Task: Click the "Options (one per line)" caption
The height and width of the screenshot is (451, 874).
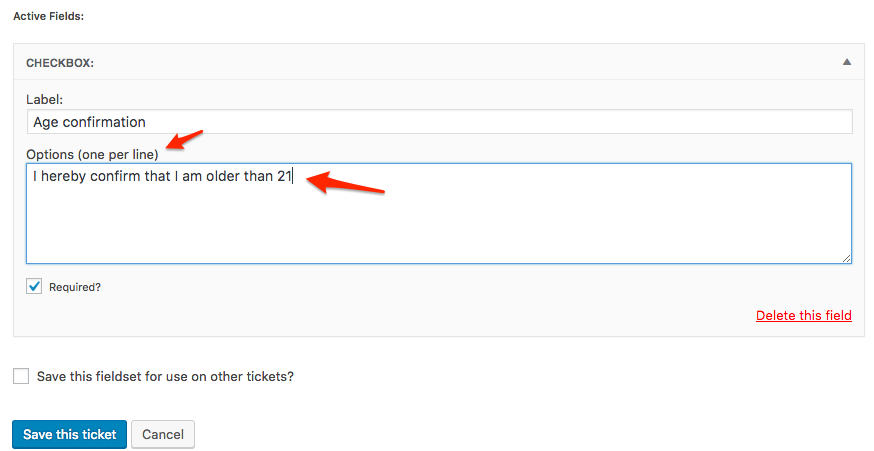Action: pos(92,154)
